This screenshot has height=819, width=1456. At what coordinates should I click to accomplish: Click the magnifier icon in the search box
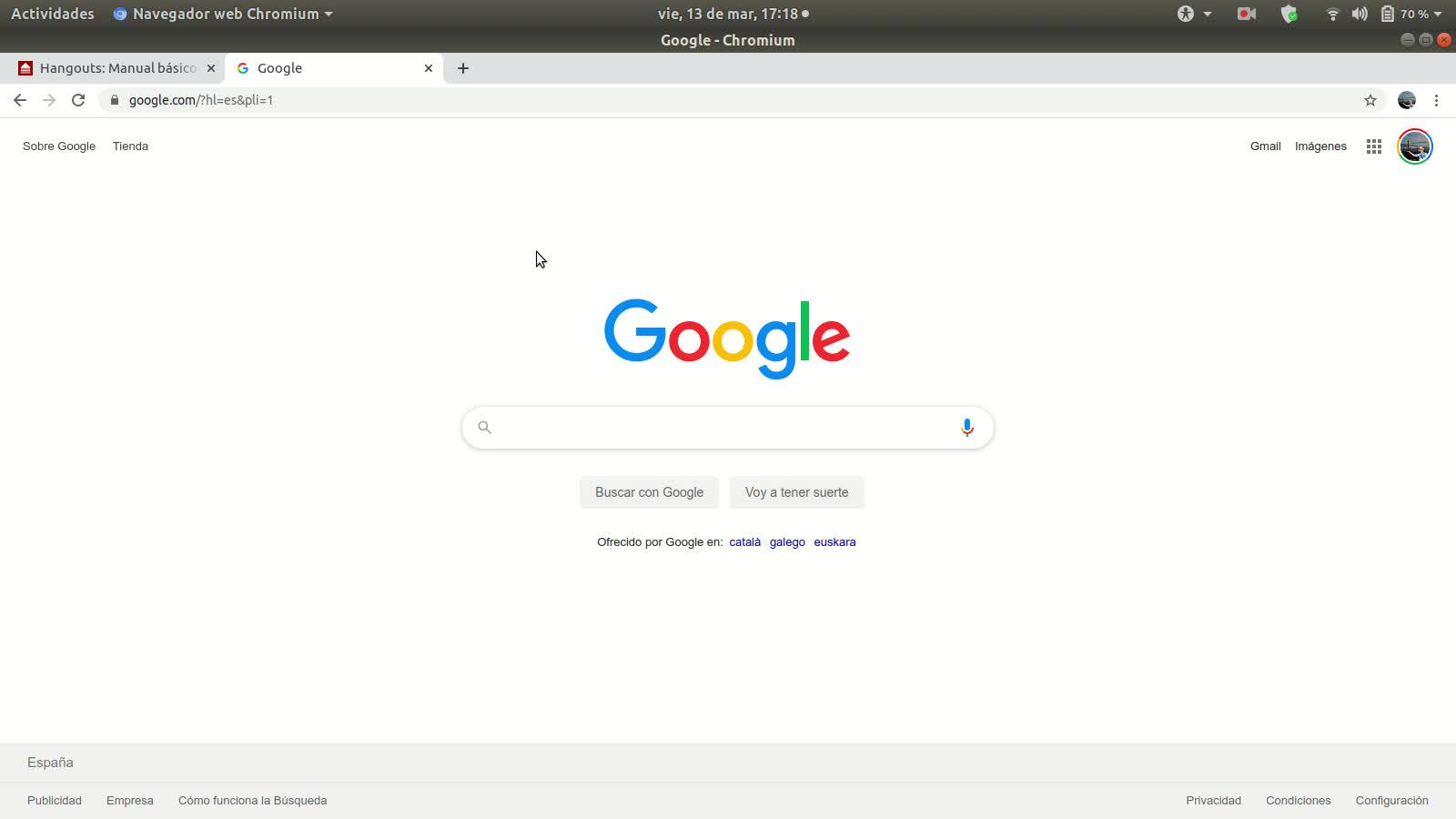click(485, 428)
